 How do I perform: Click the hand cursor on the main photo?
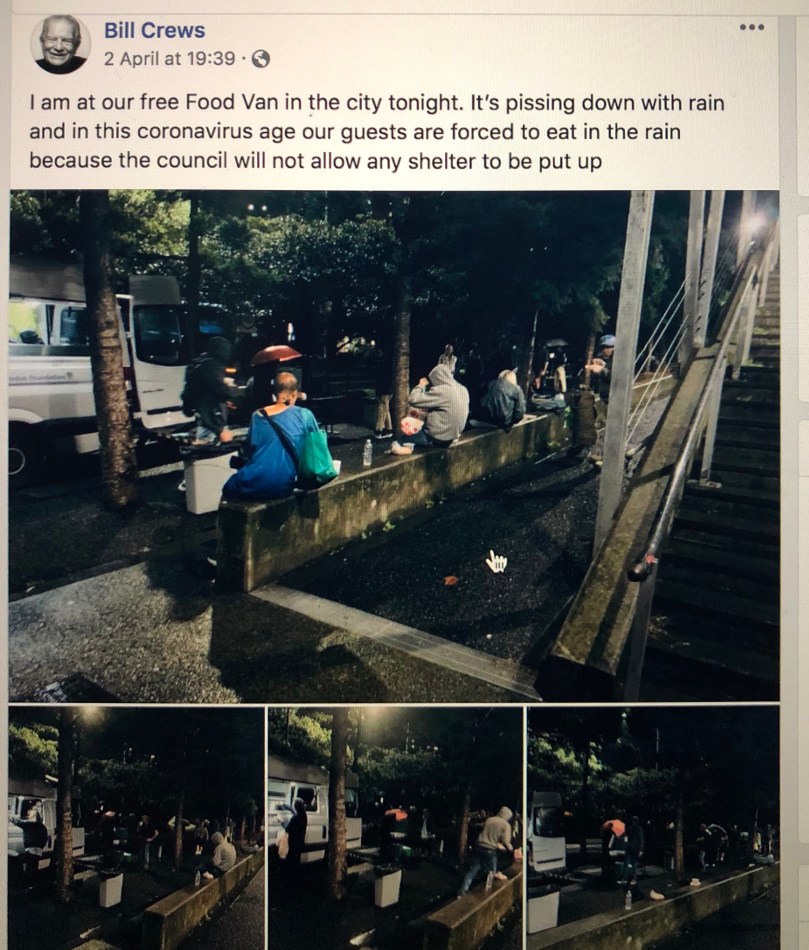coord(496,561)
